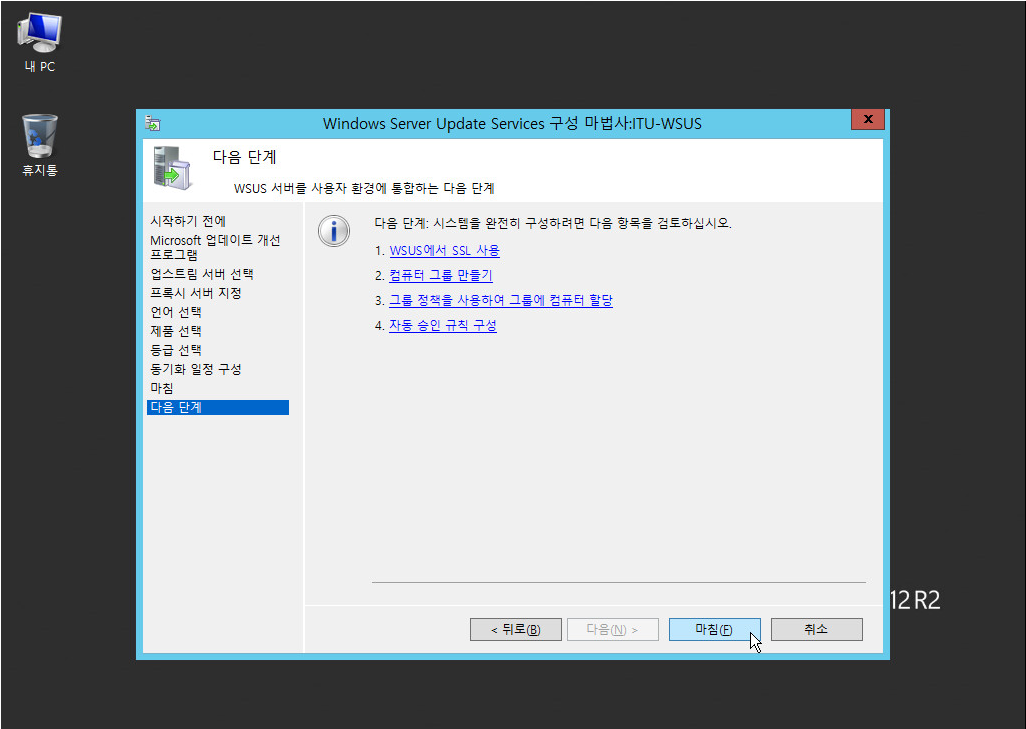Jump to the '동기화 일정 구성' step
Viewport: 1026px width, 729px height.
pyautogui.click(x=195, y=369)
